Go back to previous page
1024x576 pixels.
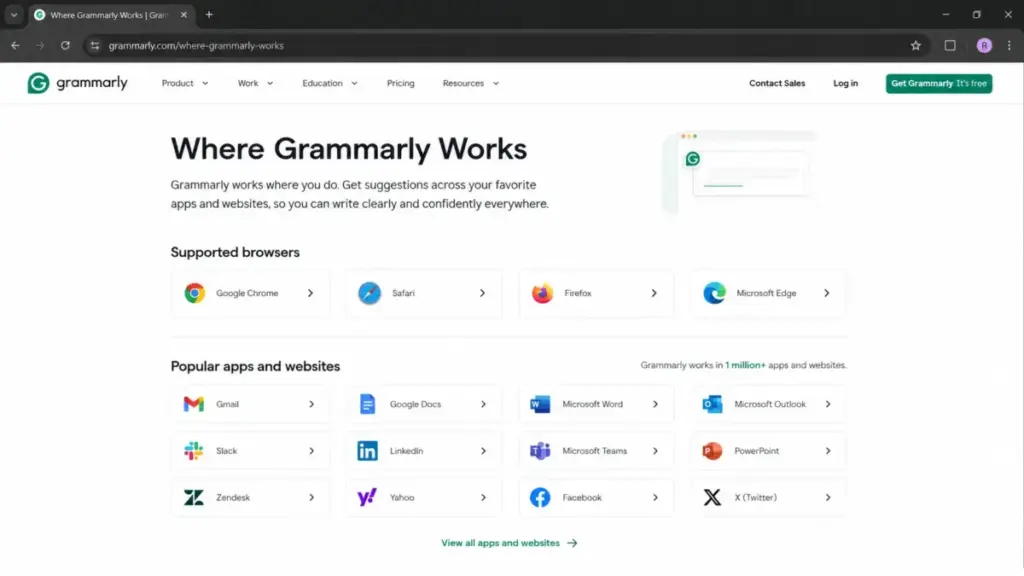click(15, 46)
